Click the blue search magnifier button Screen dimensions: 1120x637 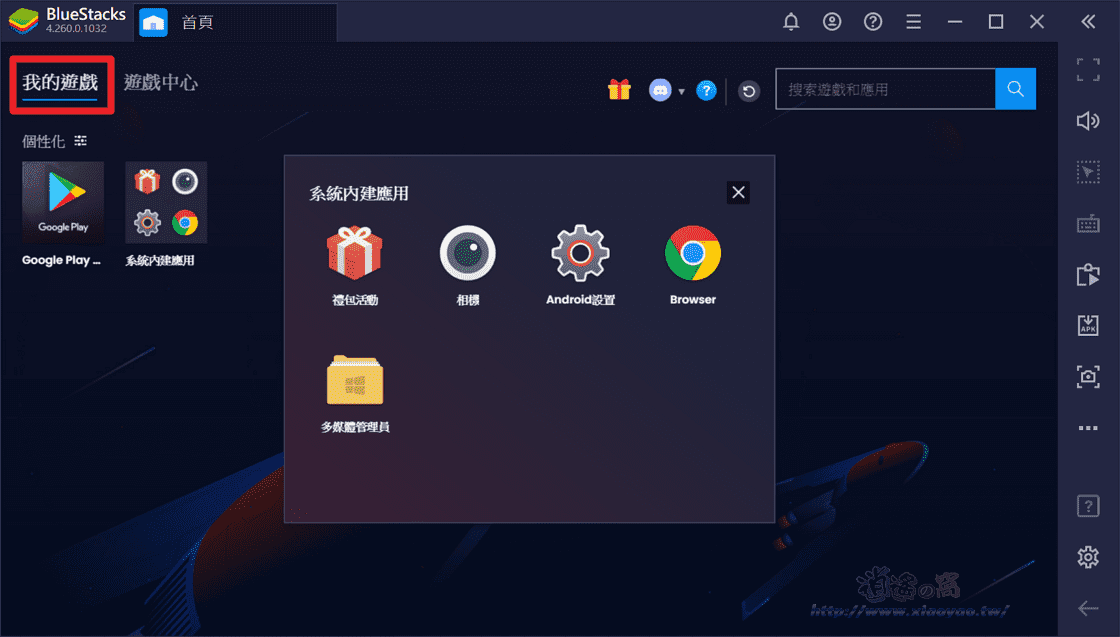pos(1015,89)
